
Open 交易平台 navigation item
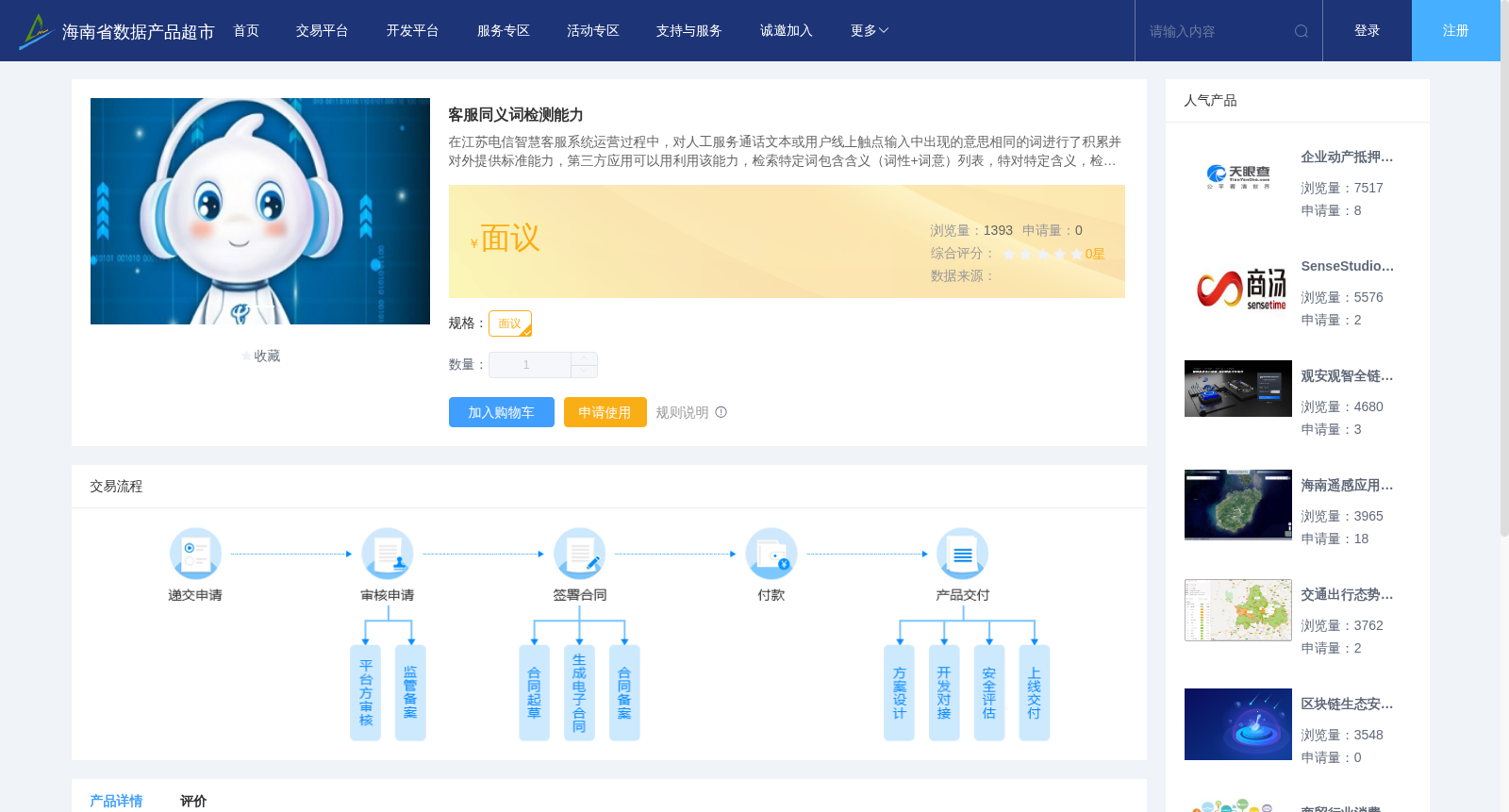[x=323, y=31]
